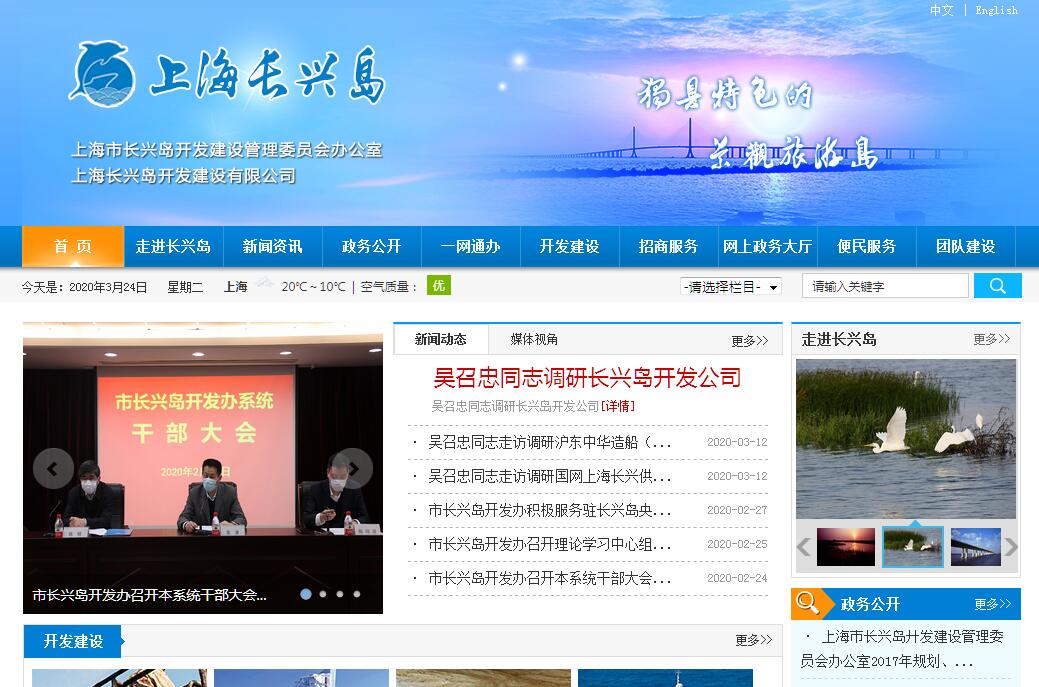Open 便民服务 navigation menu
Viewport: 1039px width, 687px height.
pos(866,246)
